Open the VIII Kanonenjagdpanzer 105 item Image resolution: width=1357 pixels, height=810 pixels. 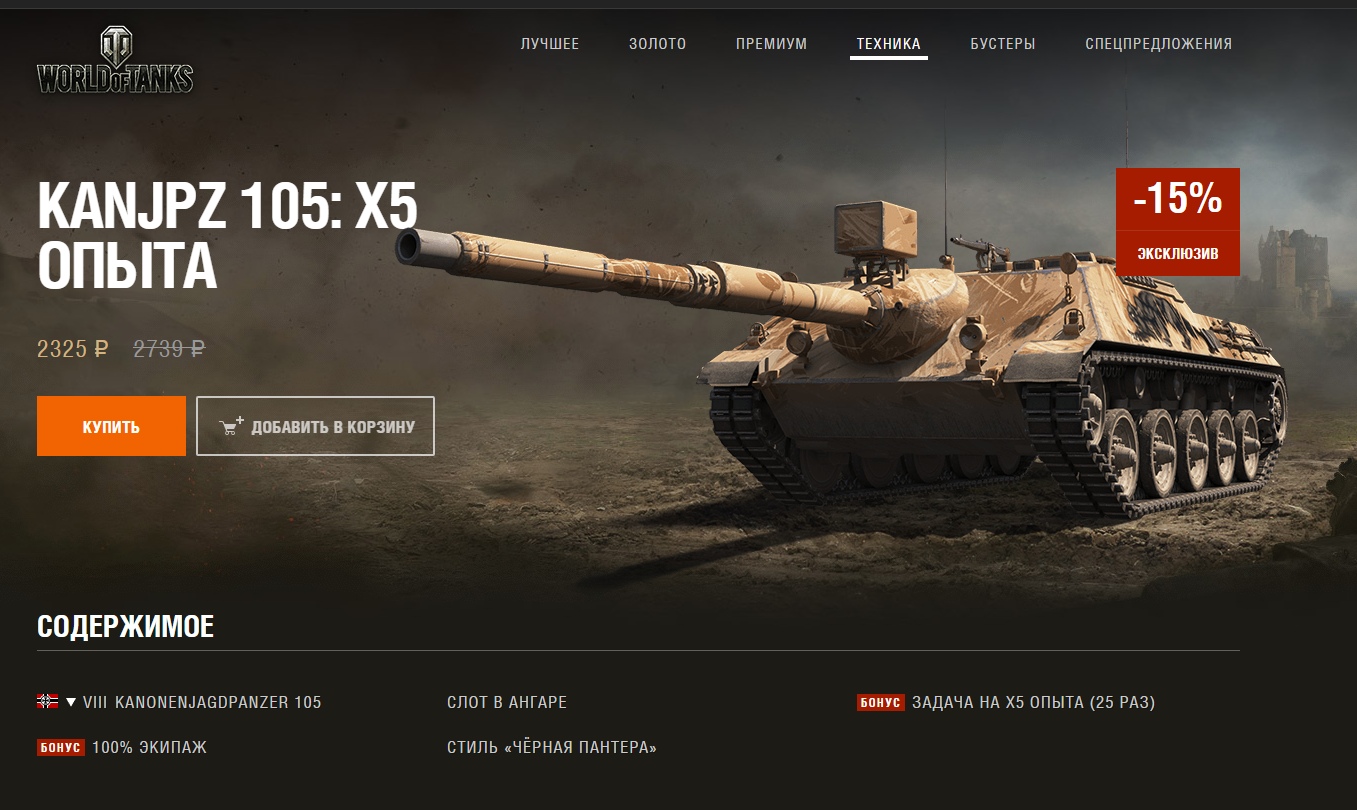pos(202,702)
